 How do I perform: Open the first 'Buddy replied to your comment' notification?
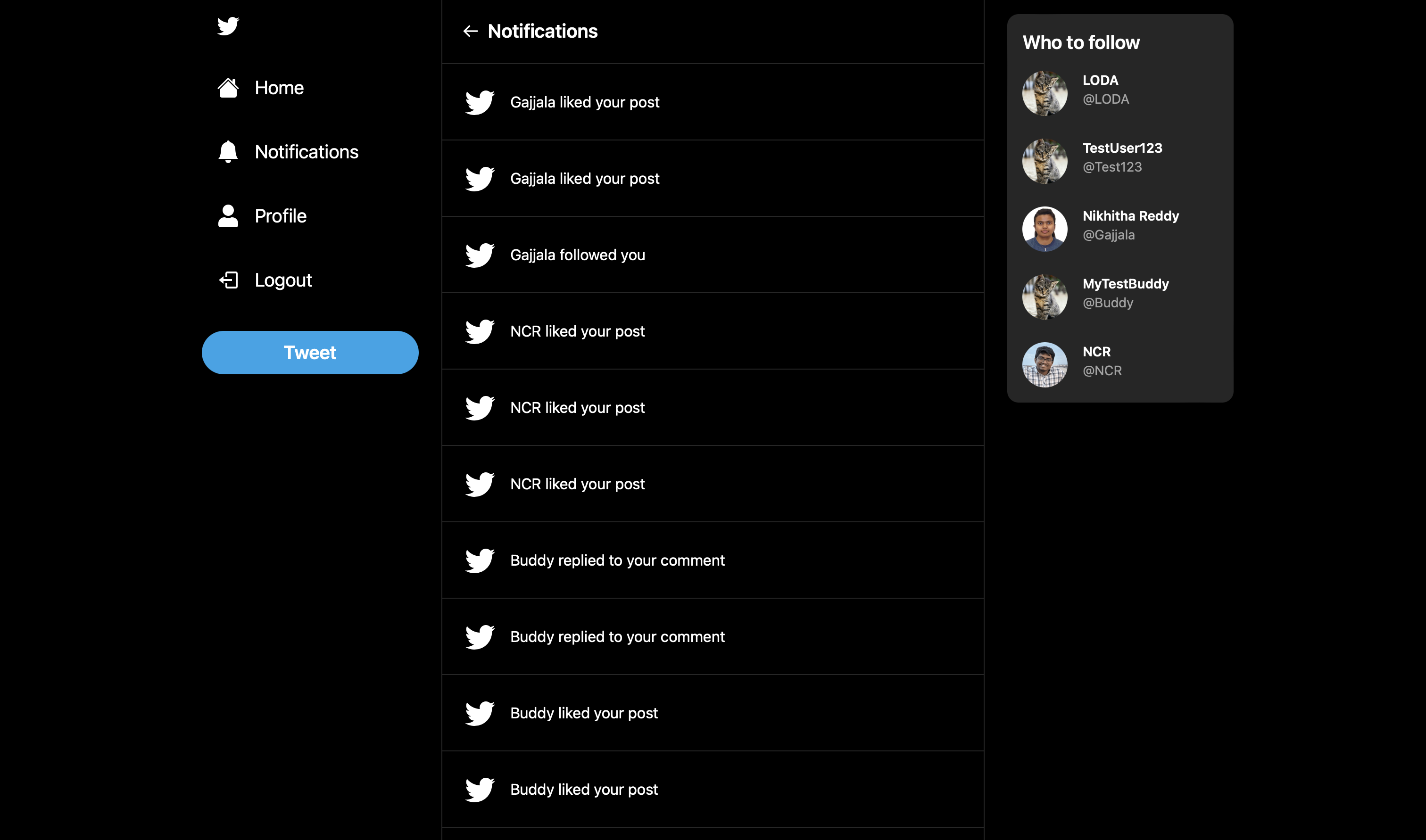[617, 560]
